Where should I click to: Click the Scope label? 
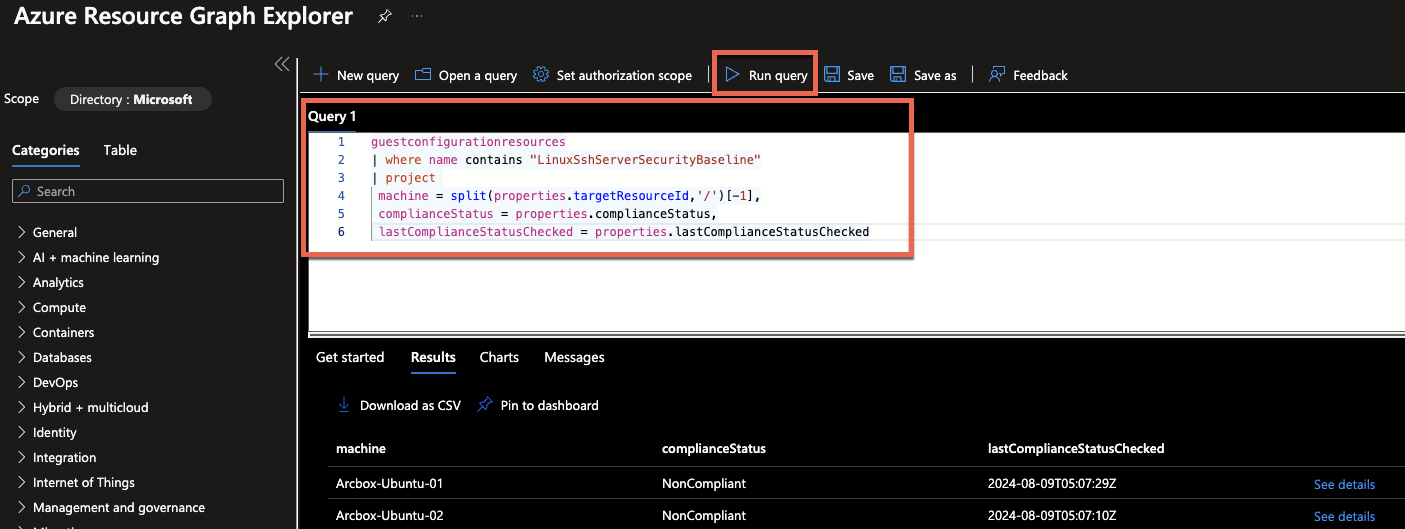22,99
